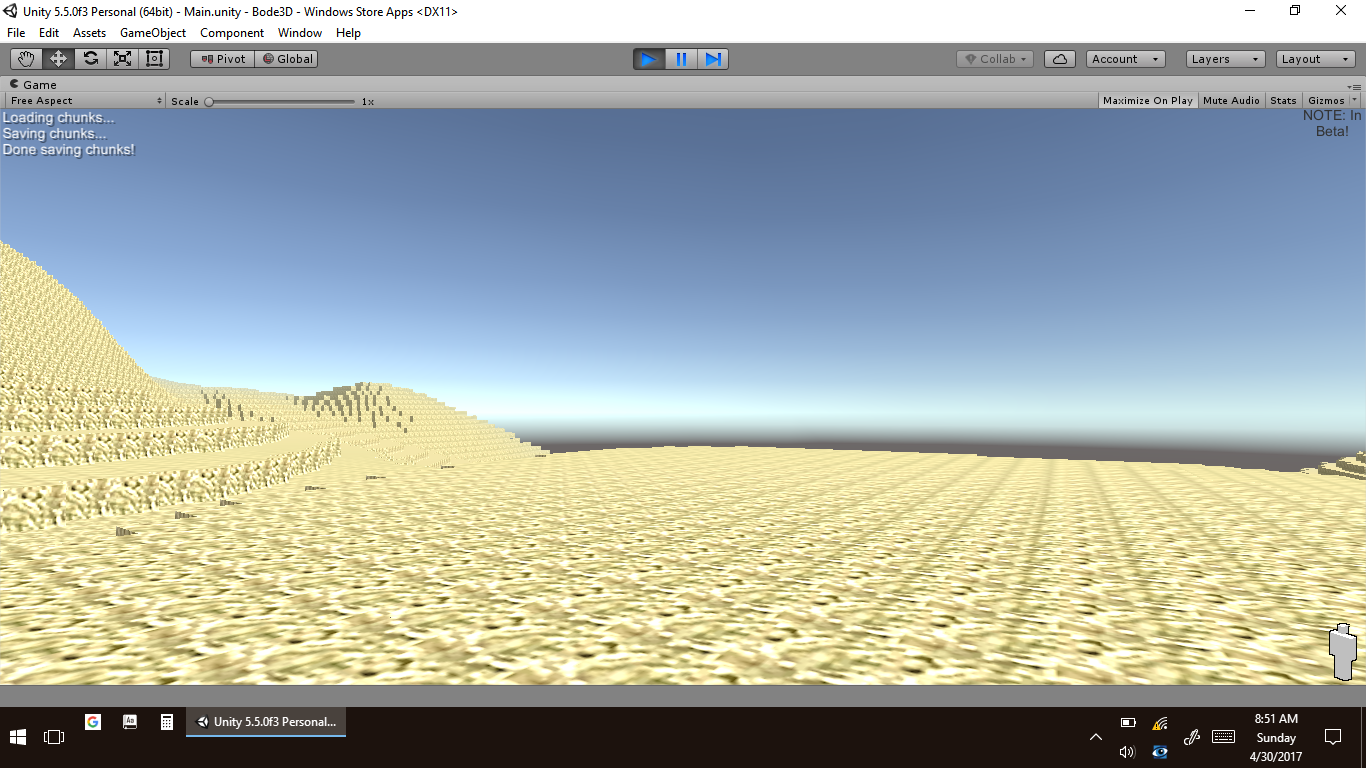The width and height of the screenshot is (1366, 768).
Task: Select the Rotate tool
Action: 90,59
